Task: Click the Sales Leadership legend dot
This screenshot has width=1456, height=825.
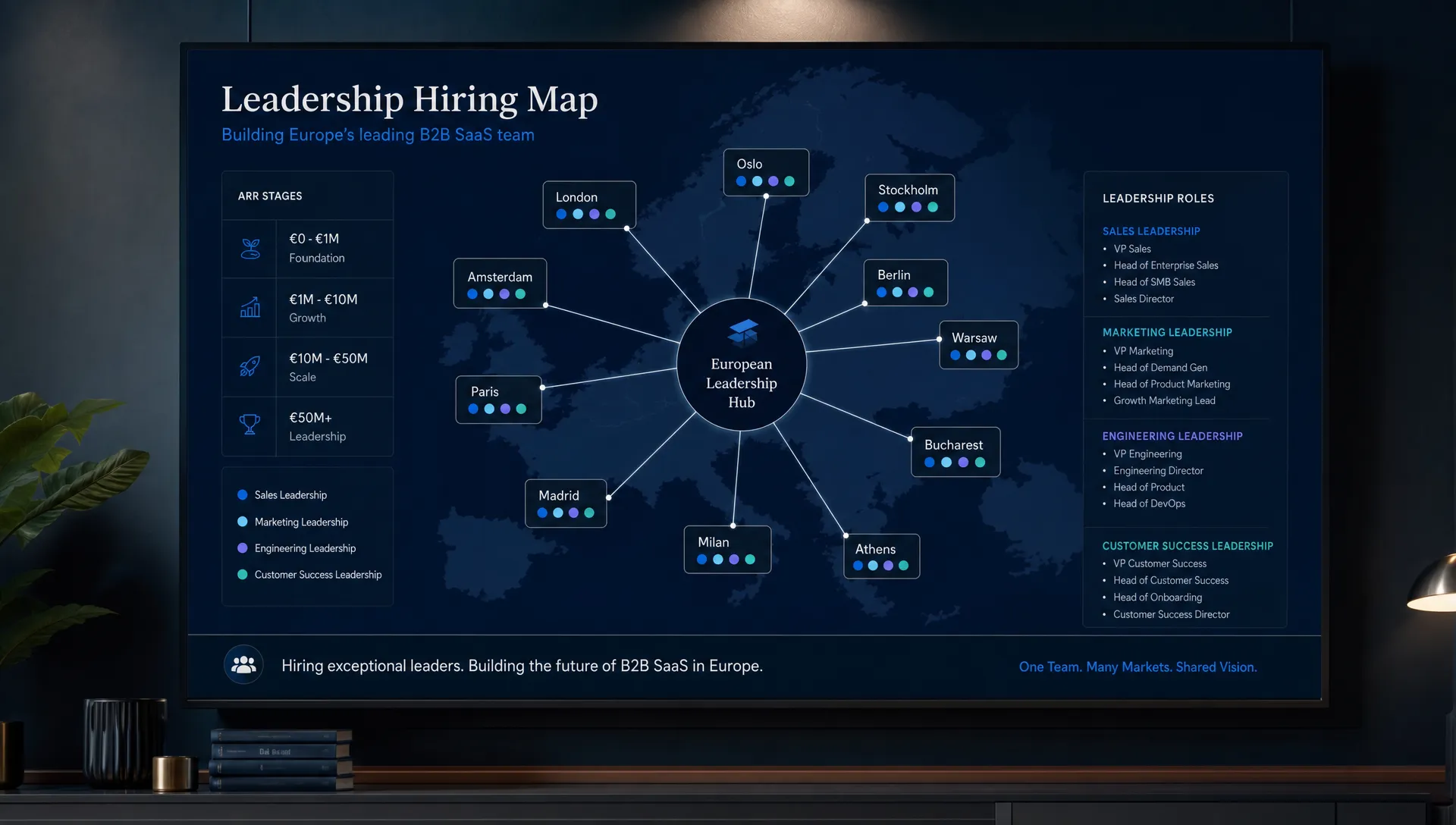Action: tap(243, 495)
